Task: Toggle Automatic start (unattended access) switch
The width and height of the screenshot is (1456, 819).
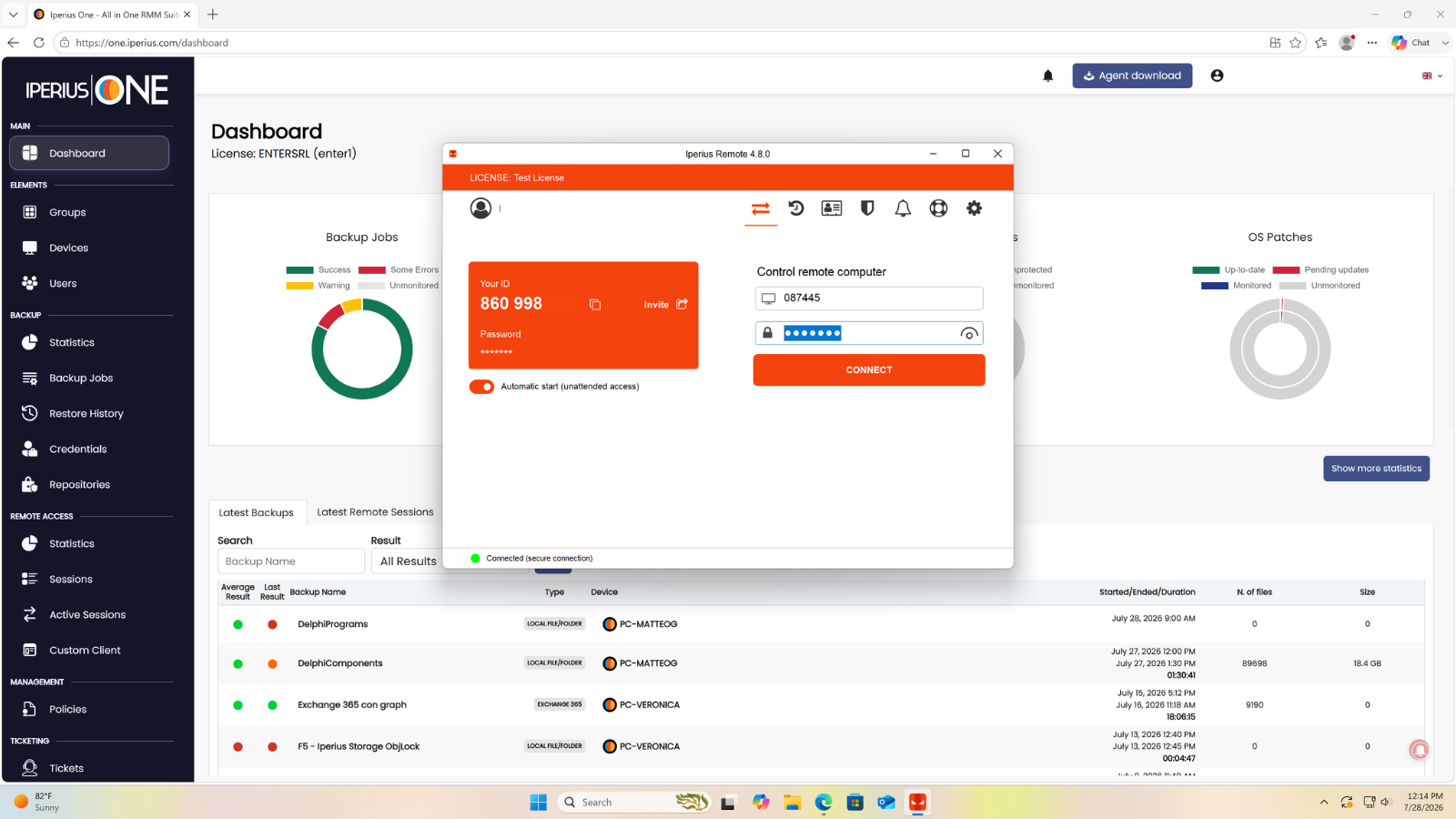Action: point(481,387)
